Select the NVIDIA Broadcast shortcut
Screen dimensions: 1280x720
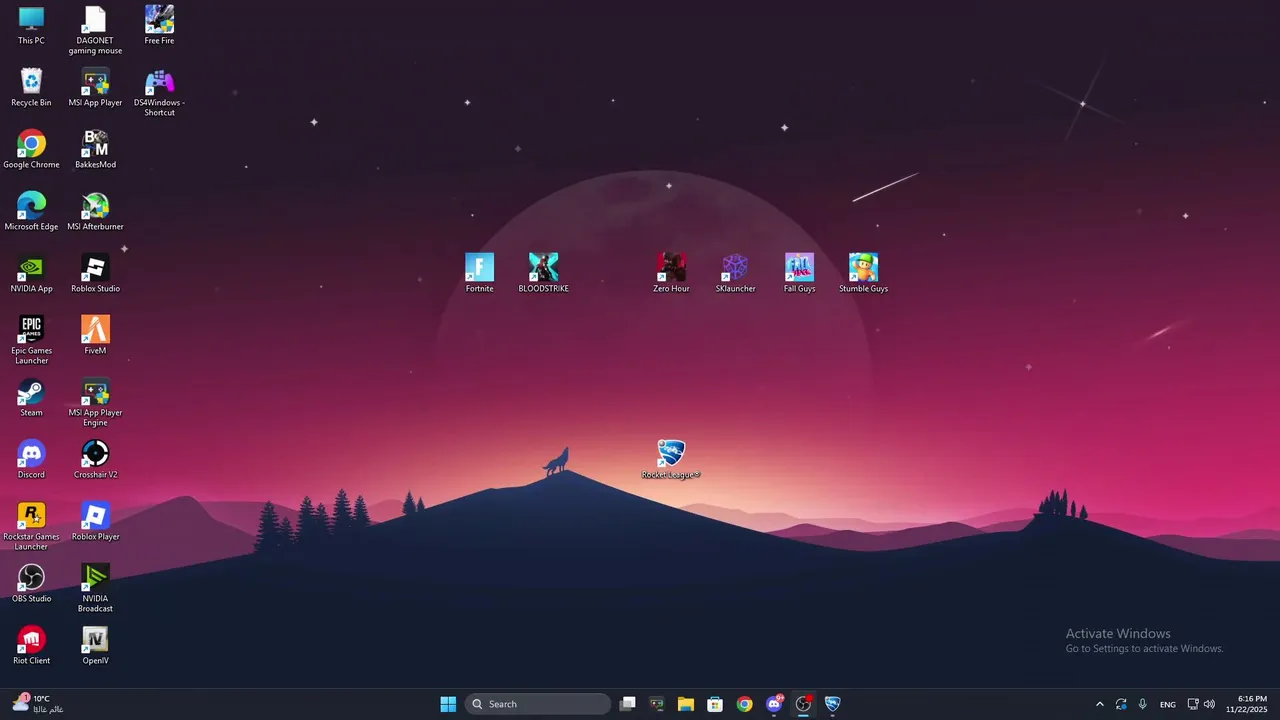coord(95,588)
